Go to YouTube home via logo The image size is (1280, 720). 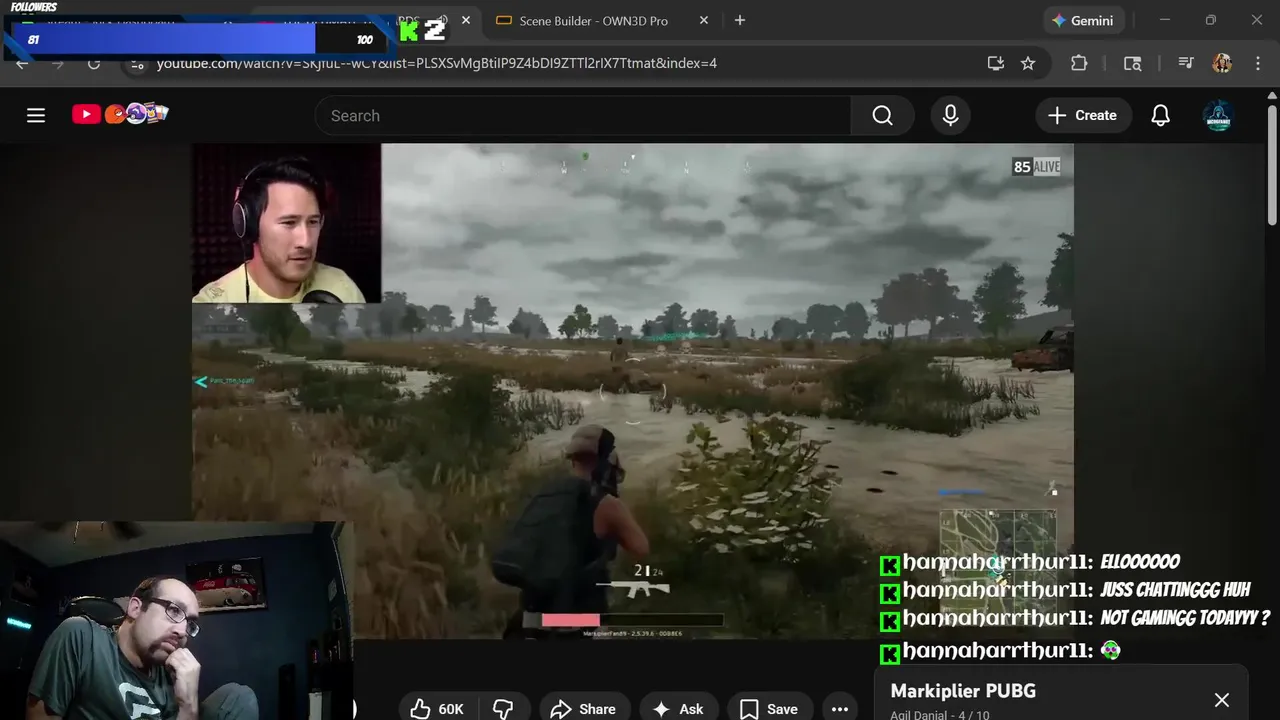120,114
